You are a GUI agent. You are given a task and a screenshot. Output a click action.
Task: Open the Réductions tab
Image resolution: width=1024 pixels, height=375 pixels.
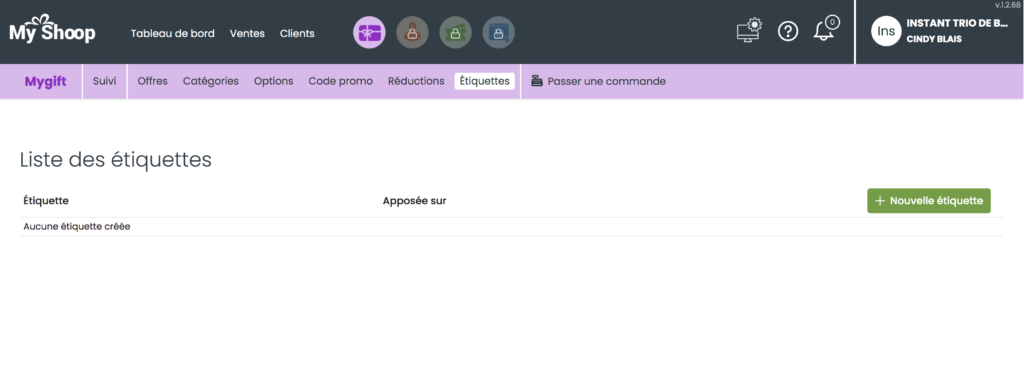pos(416,81)
